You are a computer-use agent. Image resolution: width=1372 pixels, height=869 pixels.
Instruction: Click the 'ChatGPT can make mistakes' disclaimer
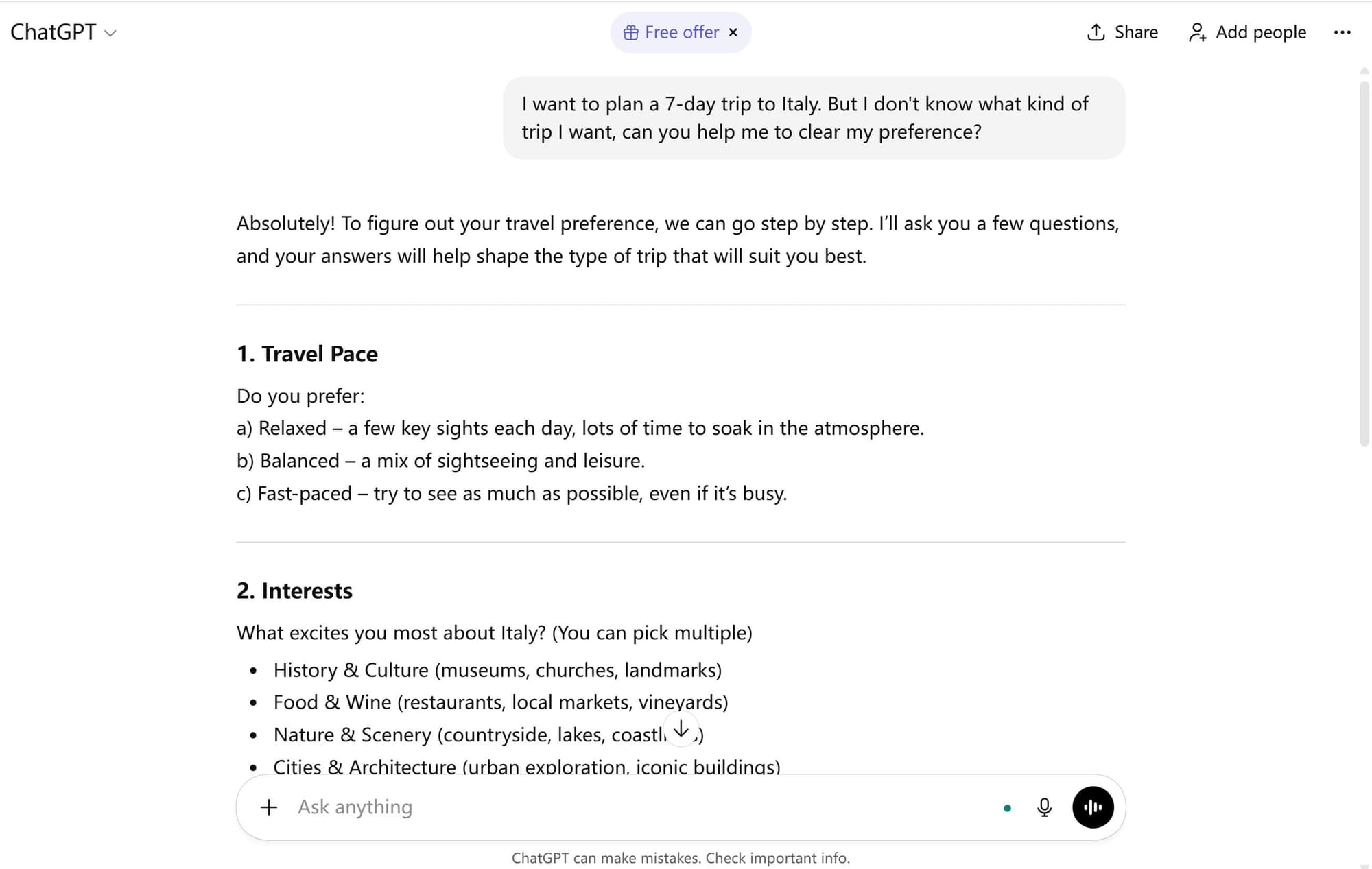[681, 858]
